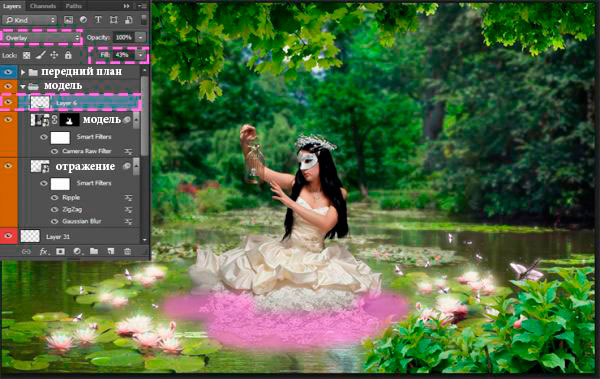Open blending options for Camera Raw Filter
This screenshot has height=379, width=600.
[x=128, y=152]
